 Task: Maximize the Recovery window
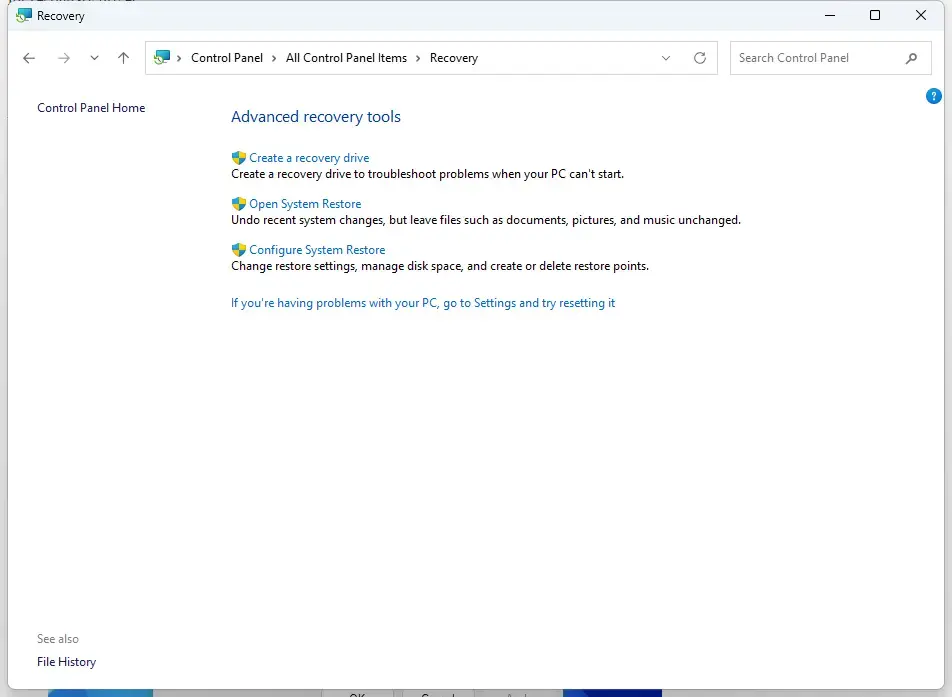[875, 15]
